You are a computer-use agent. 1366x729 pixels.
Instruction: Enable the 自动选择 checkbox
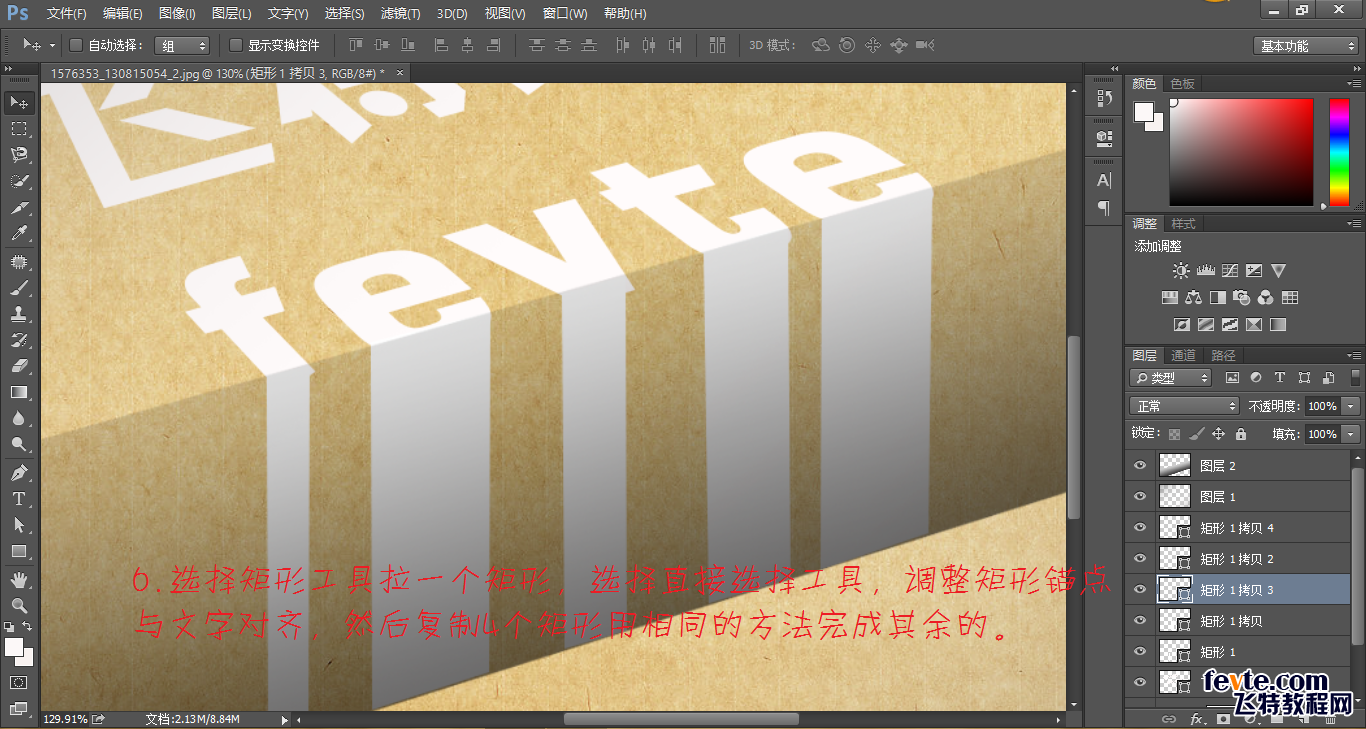pyautogui.click(x=76, y=45)
